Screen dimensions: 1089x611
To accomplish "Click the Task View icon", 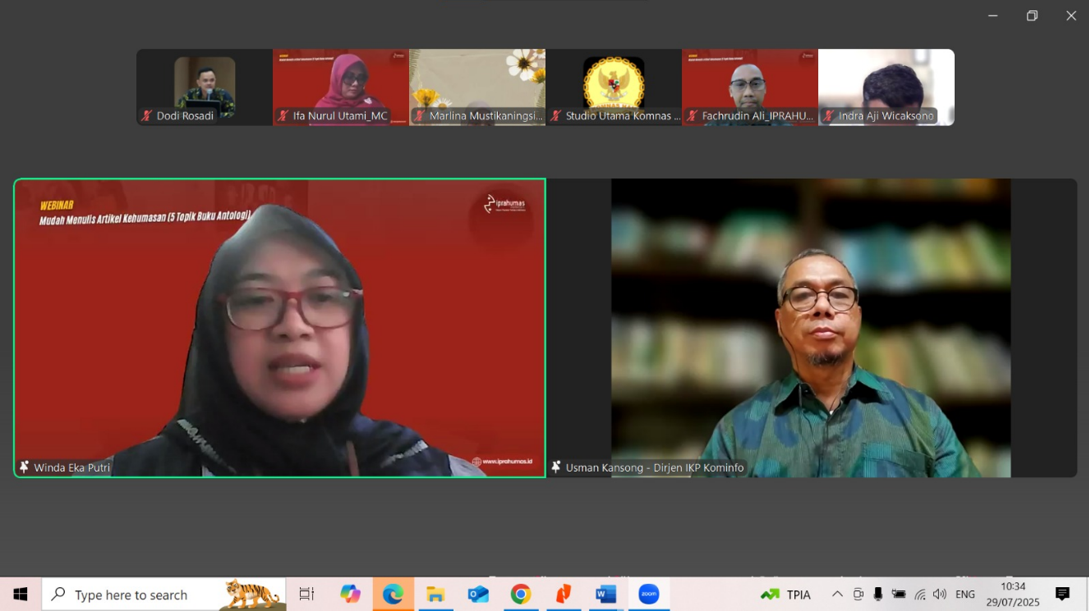I will [x=307, y=594].
